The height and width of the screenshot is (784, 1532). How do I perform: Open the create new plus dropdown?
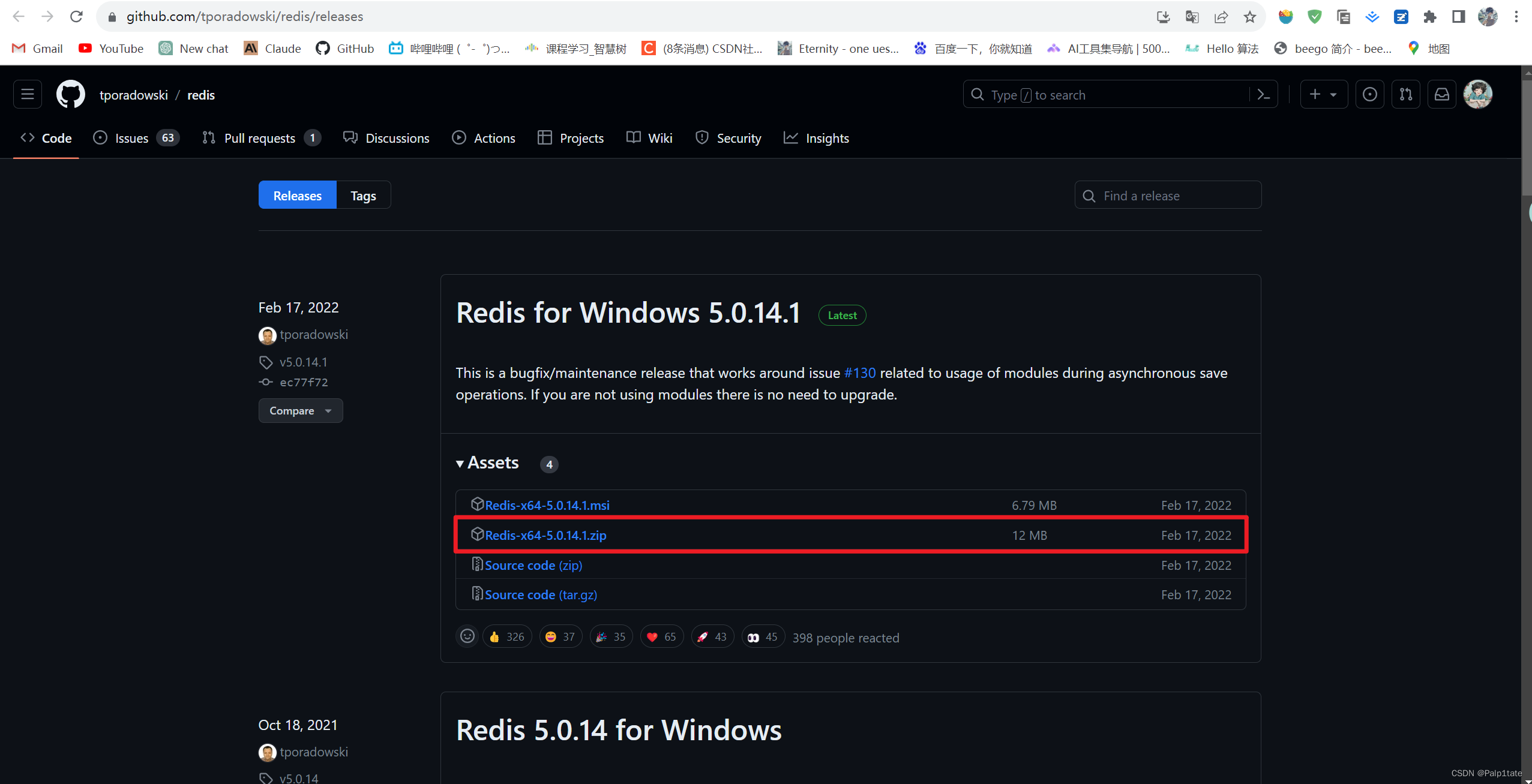(1323, 95)
